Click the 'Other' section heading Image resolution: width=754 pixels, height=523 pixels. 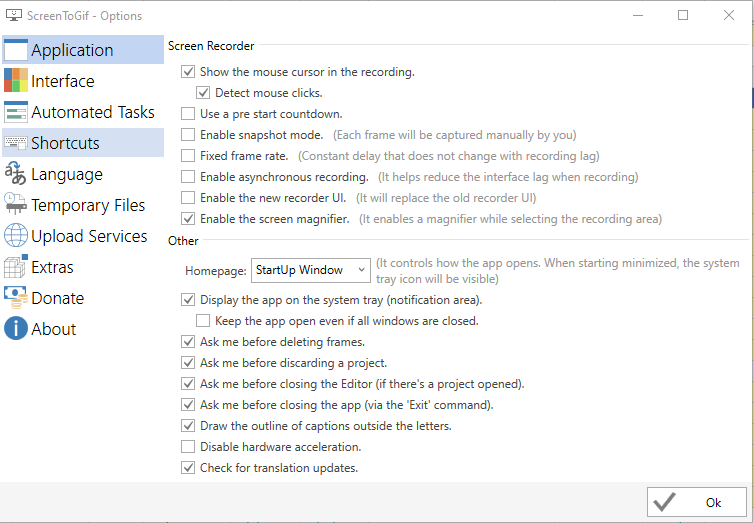[183, 241]
